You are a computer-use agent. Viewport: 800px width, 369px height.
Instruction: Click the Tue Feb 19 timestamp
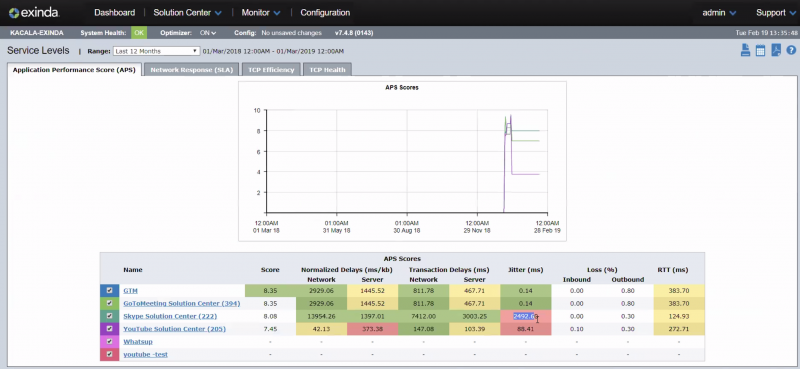pyautogui.click(x=766, y=33)
